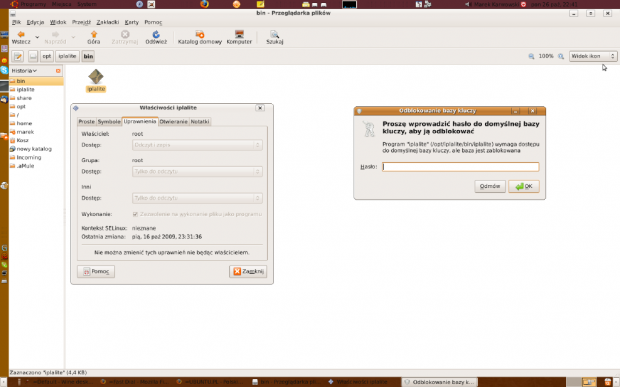The image size is (620, 387).
Task: Open the Przejdź menu
Action: (x=81, y=22)
